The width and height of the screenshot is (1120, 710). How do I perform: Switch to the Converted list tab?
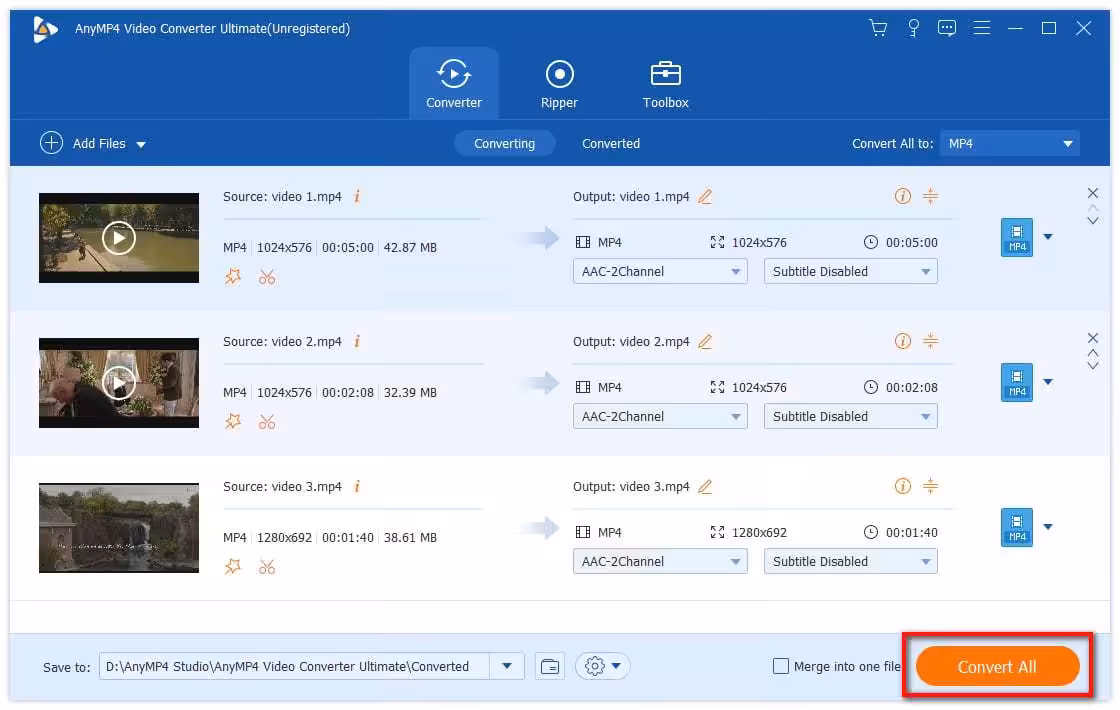point(610,143)
